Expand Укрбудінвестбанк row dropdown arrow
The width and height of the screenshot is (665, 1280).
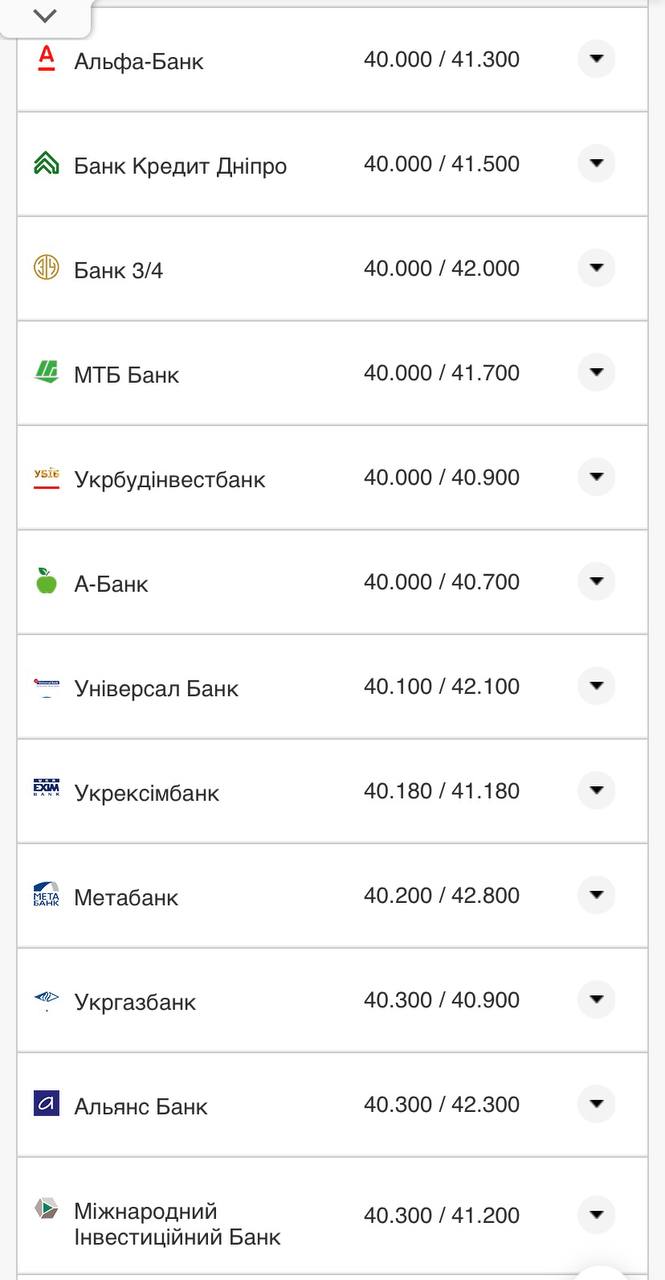(x=596, y=477)
